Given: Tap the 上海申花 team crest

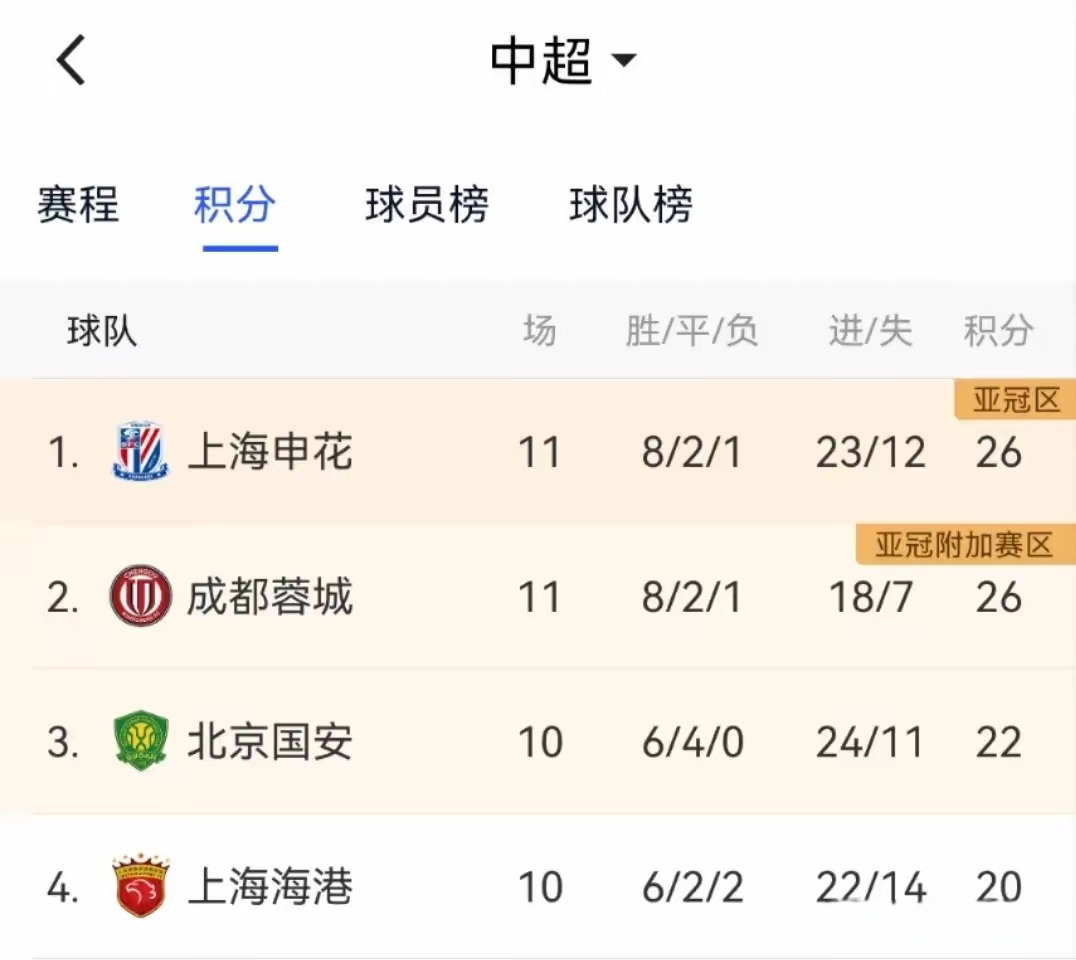Looking at the screenshot, I should pos(140,453).
